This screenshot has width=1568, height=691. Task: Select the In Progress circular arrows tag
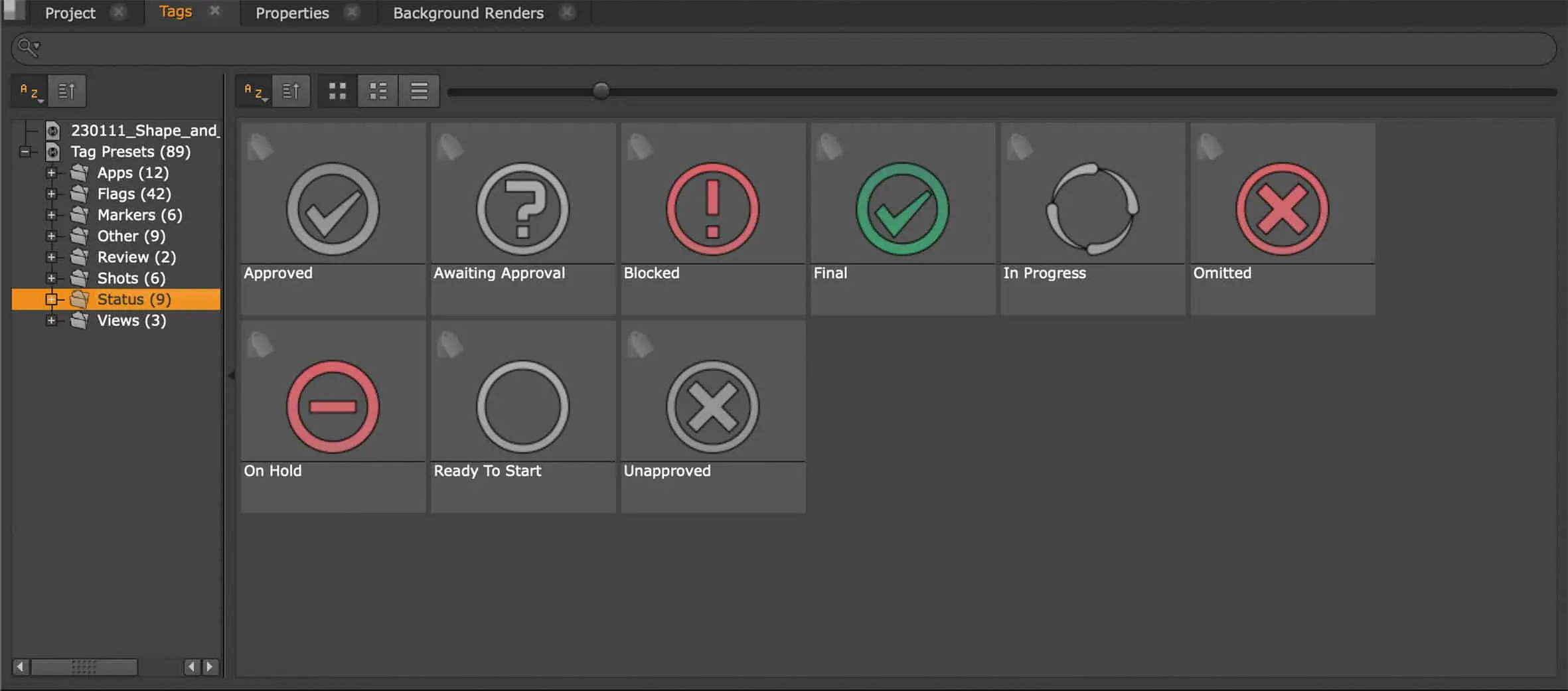point(1092,209)
